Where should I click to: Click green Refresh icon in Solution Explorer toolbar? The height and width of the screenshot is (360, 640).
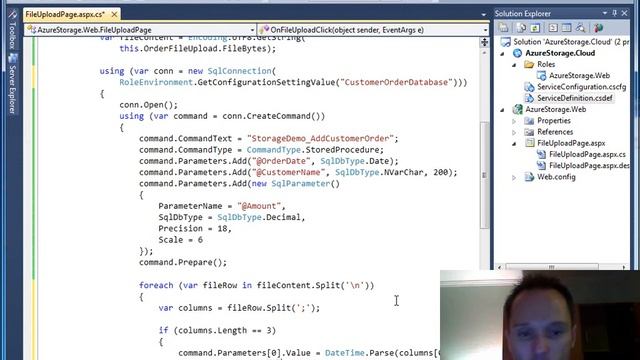click(x=535, y=28)
